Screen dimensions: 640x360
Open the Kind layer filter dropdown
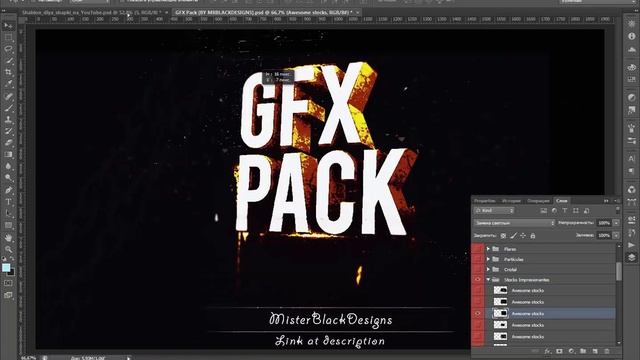[x=494, y=211]
